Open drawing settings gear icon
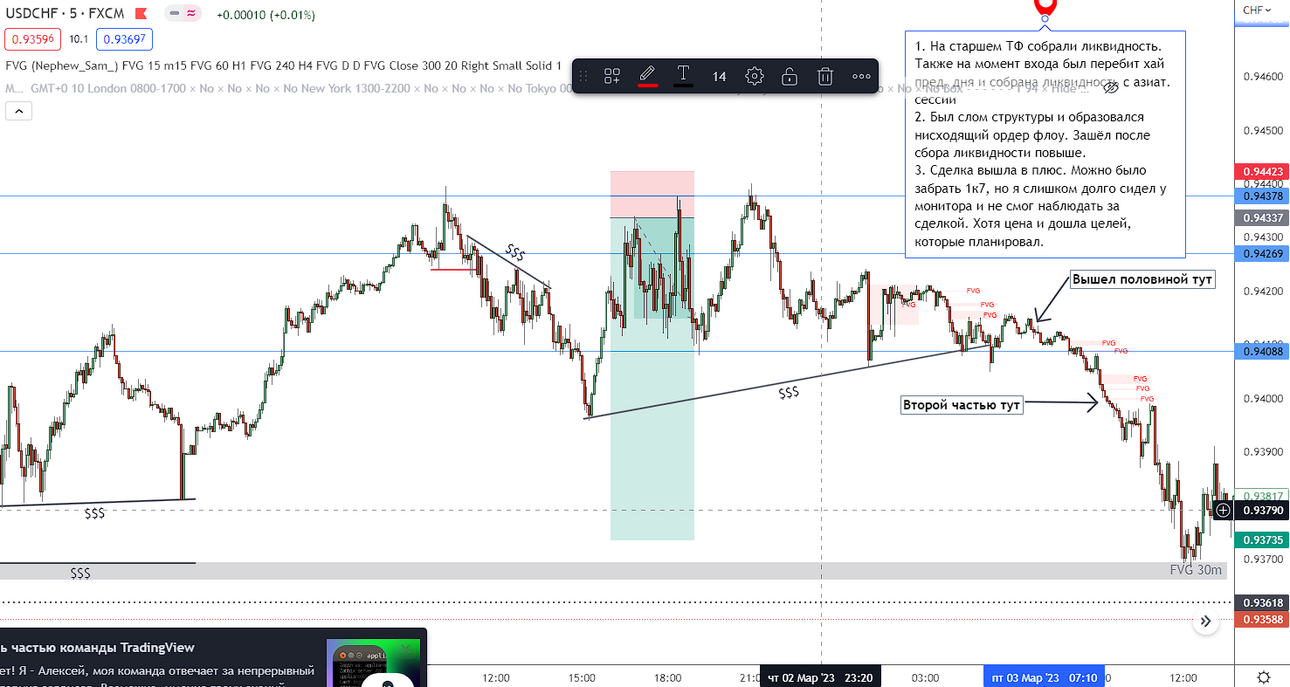The height and width of the screenshot is (687, 1290). 755,76
